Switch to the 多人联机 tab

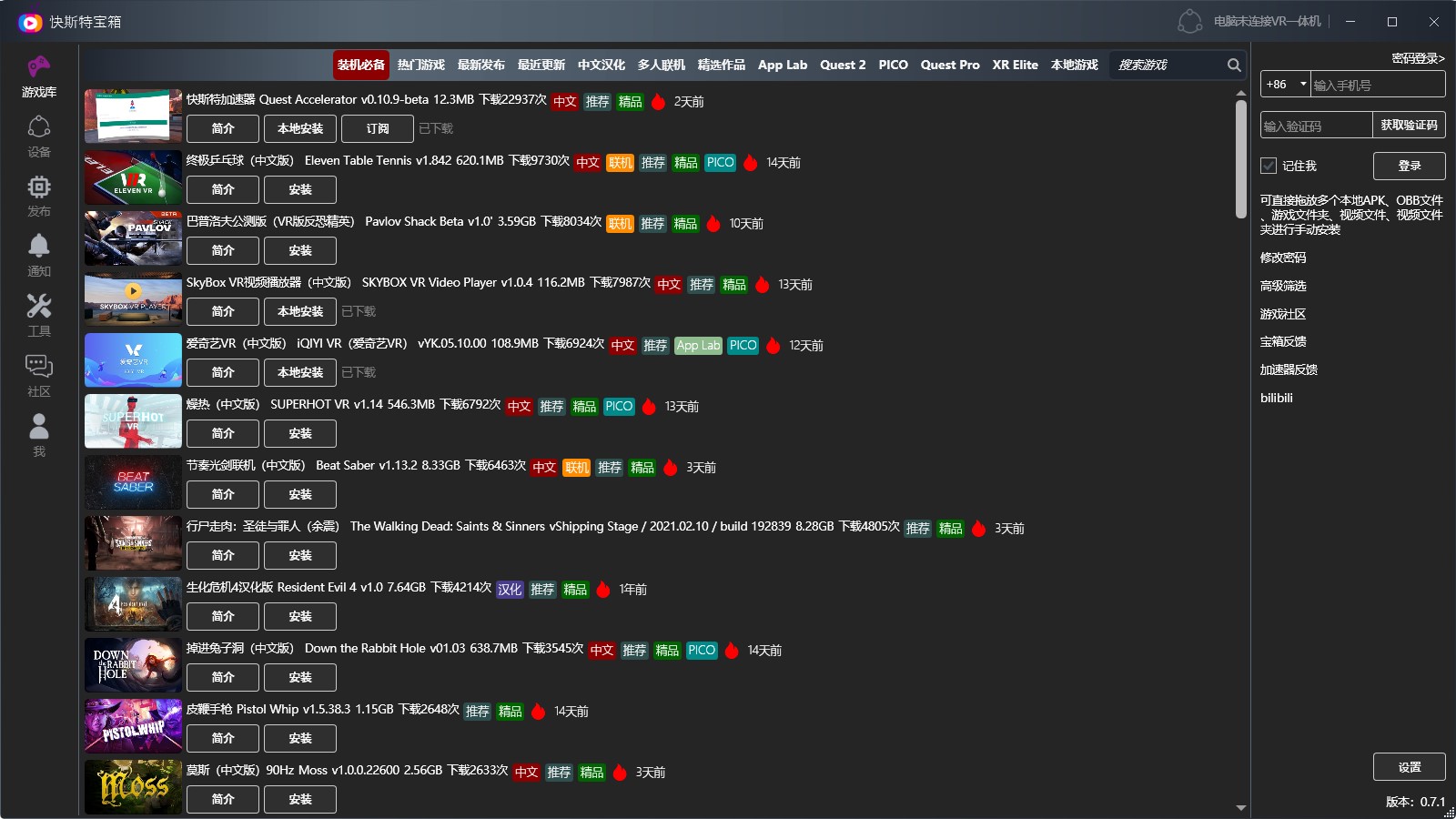[662, 65]
